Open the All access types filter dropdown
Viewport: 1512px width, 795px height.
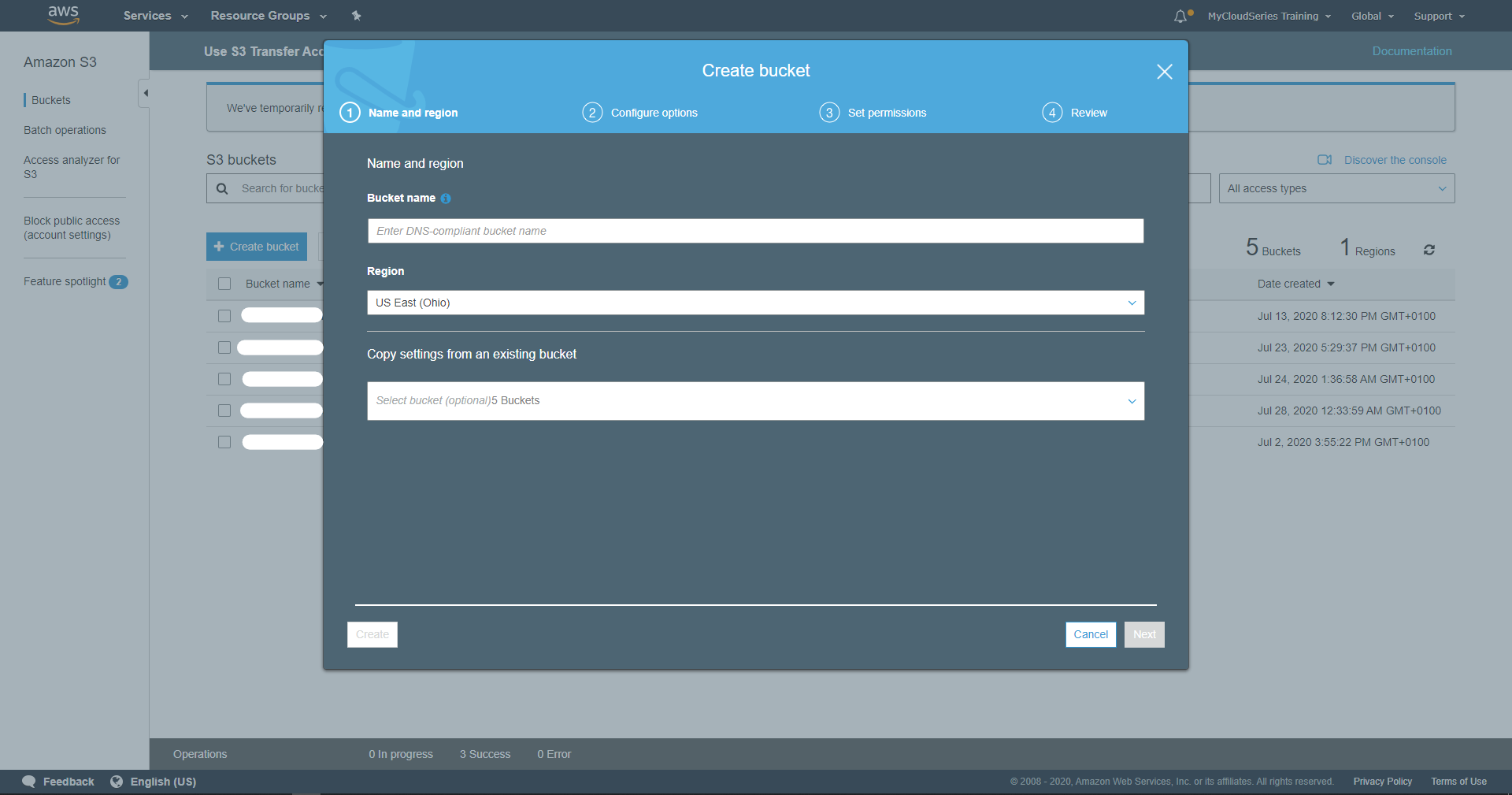tap(1336, 188)
